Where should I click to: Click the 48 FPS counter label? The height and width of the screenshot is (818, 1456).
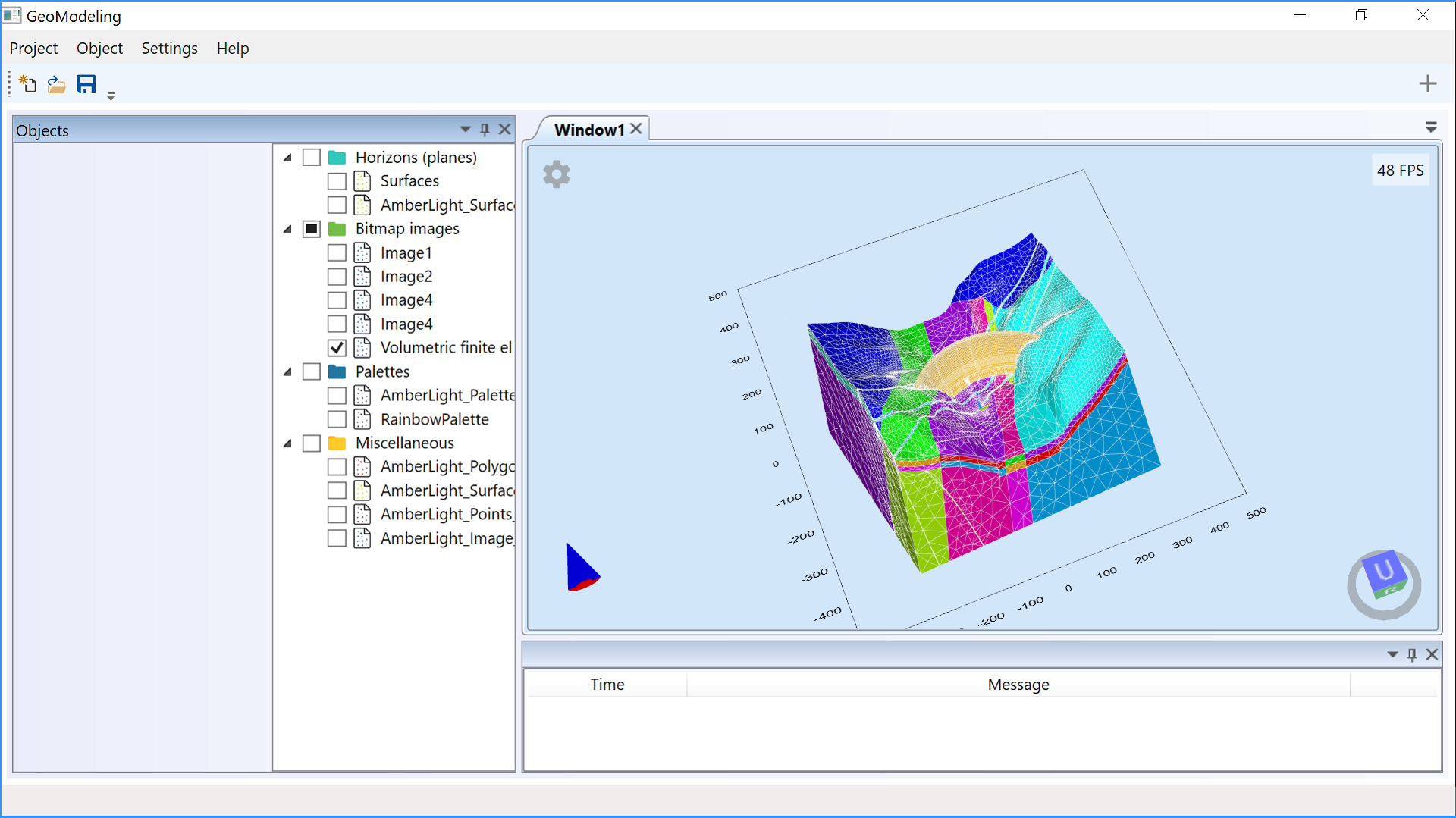(1400, 171)
